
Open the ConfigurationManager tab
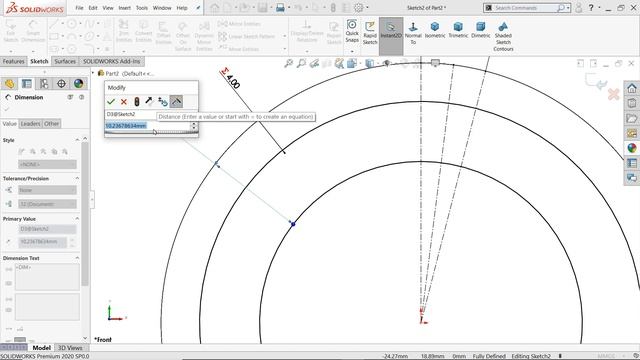pos(44,84)
